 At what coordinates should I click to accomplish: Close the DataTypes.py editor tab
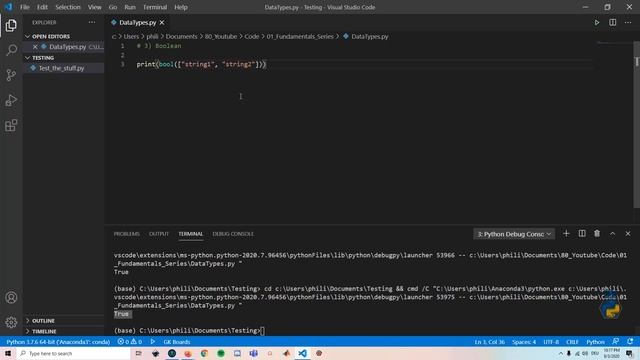(162, 22)
